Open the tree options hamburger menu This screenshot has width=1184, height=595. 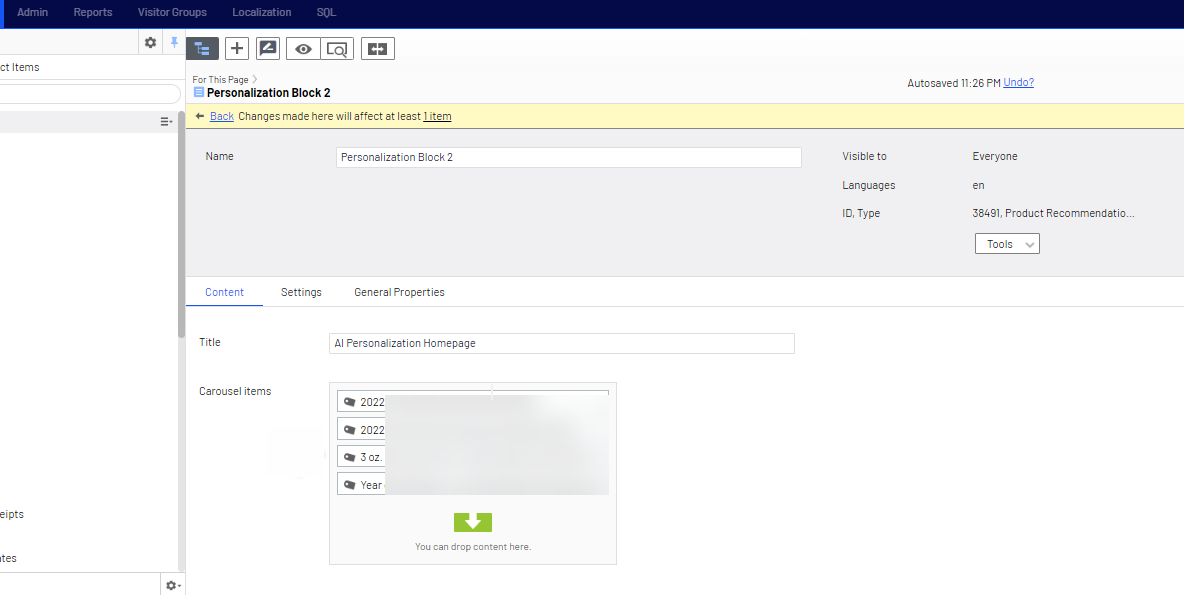166,121
